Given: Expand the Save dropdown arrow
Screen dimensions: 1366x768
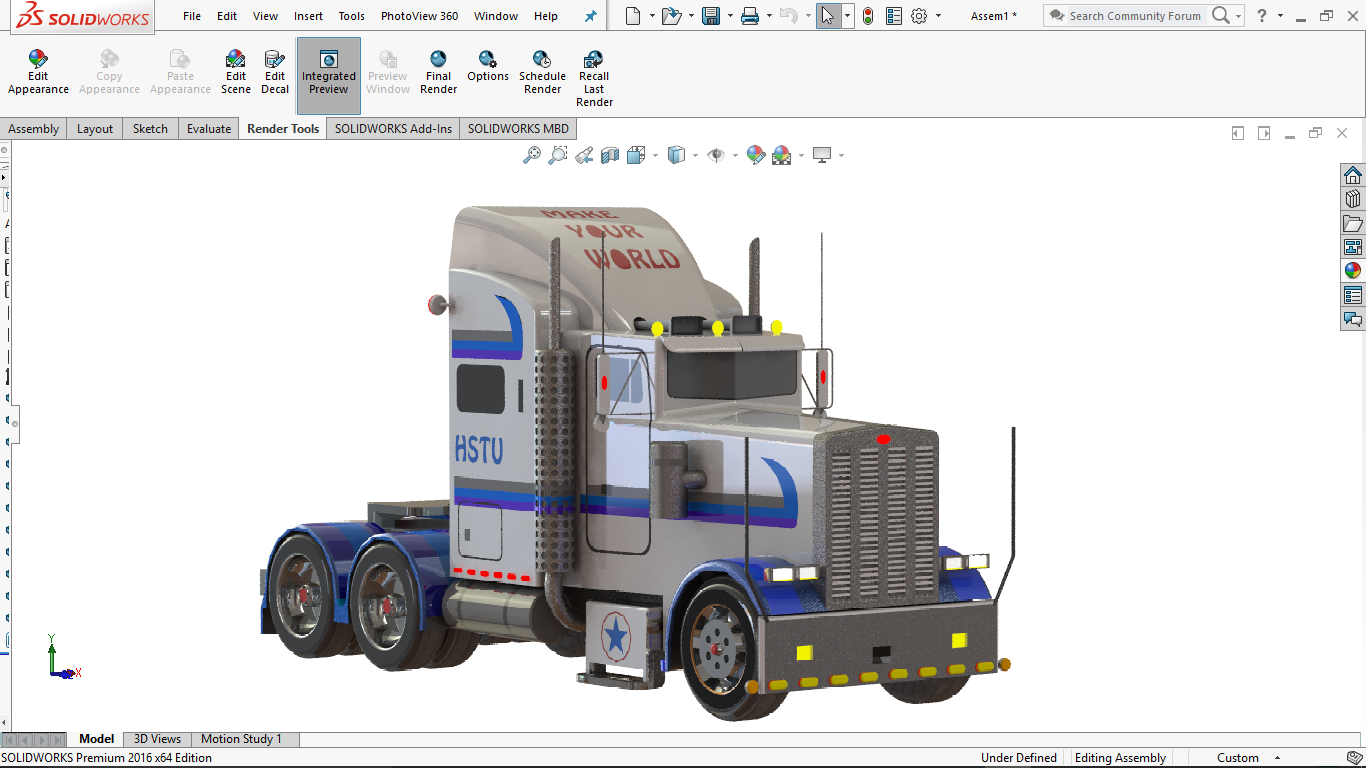Looking at the screenshot, I should point(730,16).
